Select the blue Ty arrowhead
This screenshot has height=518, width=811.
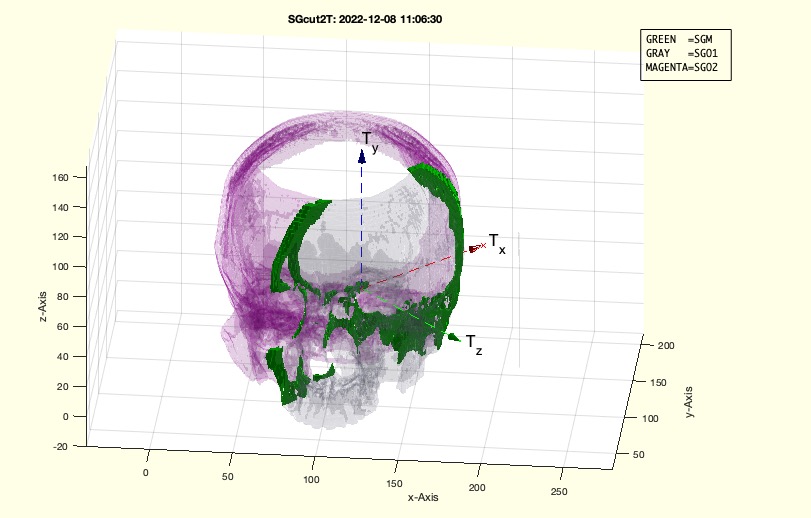pos(362,156)
